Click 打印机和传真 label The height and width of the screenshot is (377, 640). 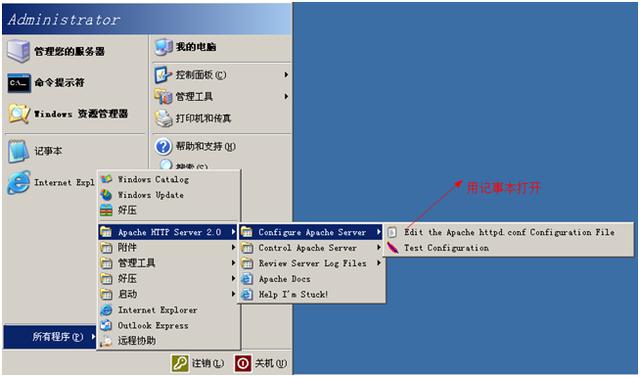[203, 118]
